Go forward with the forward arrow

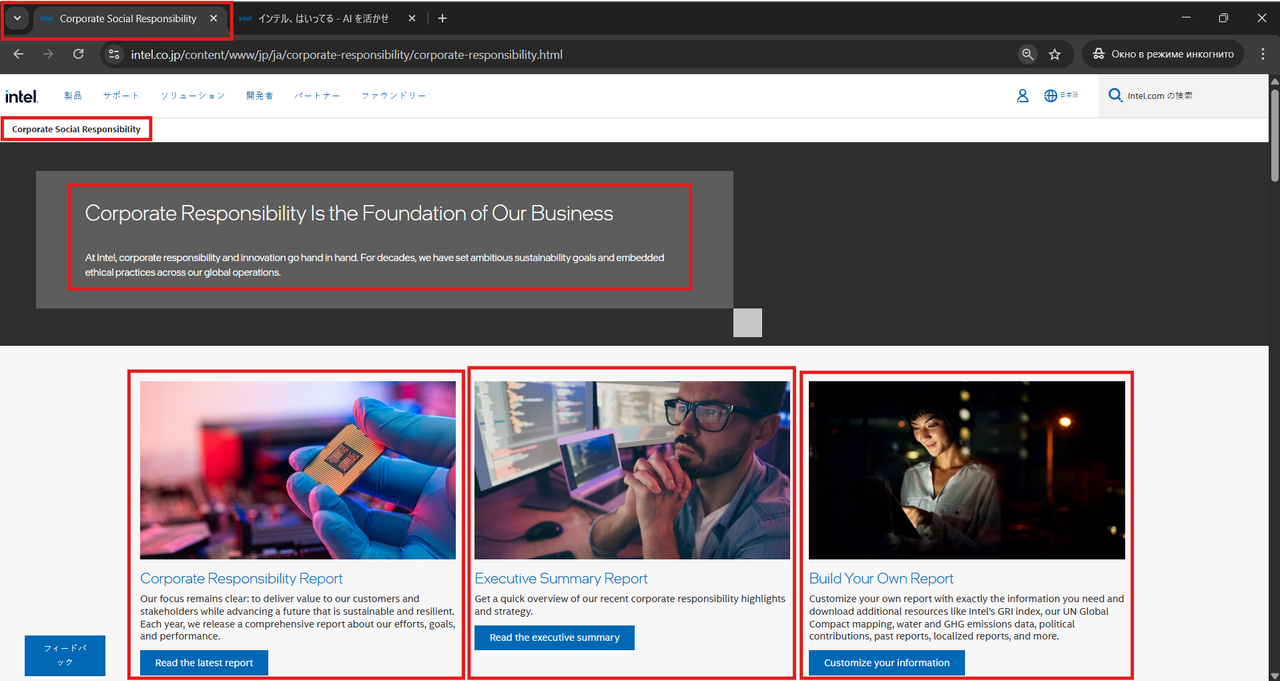coord(48,54)
